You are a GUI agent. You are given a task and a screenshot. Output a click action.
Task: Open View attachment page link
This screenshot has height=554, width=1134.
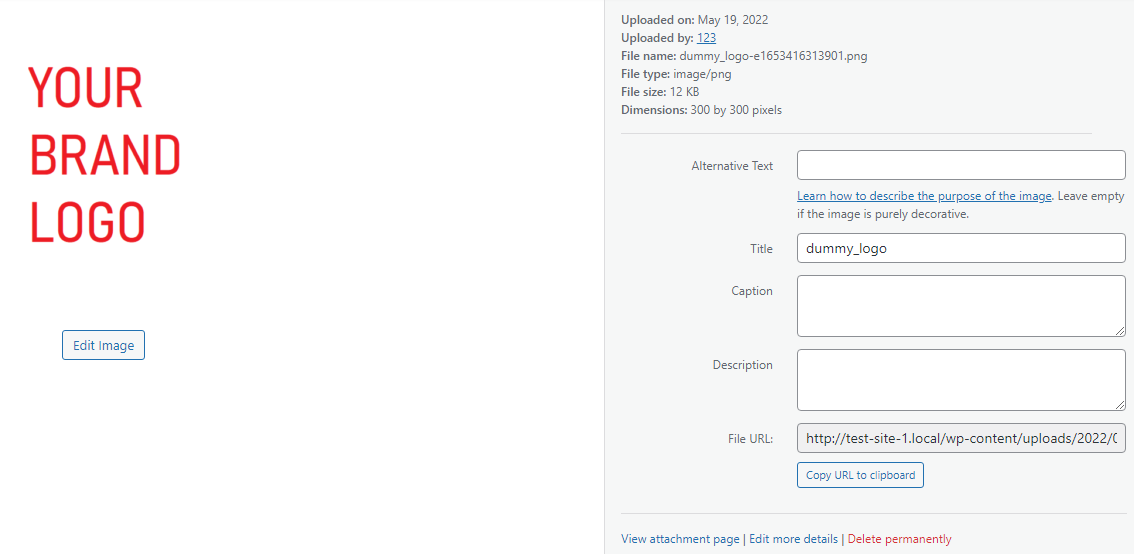coord(680,539)
